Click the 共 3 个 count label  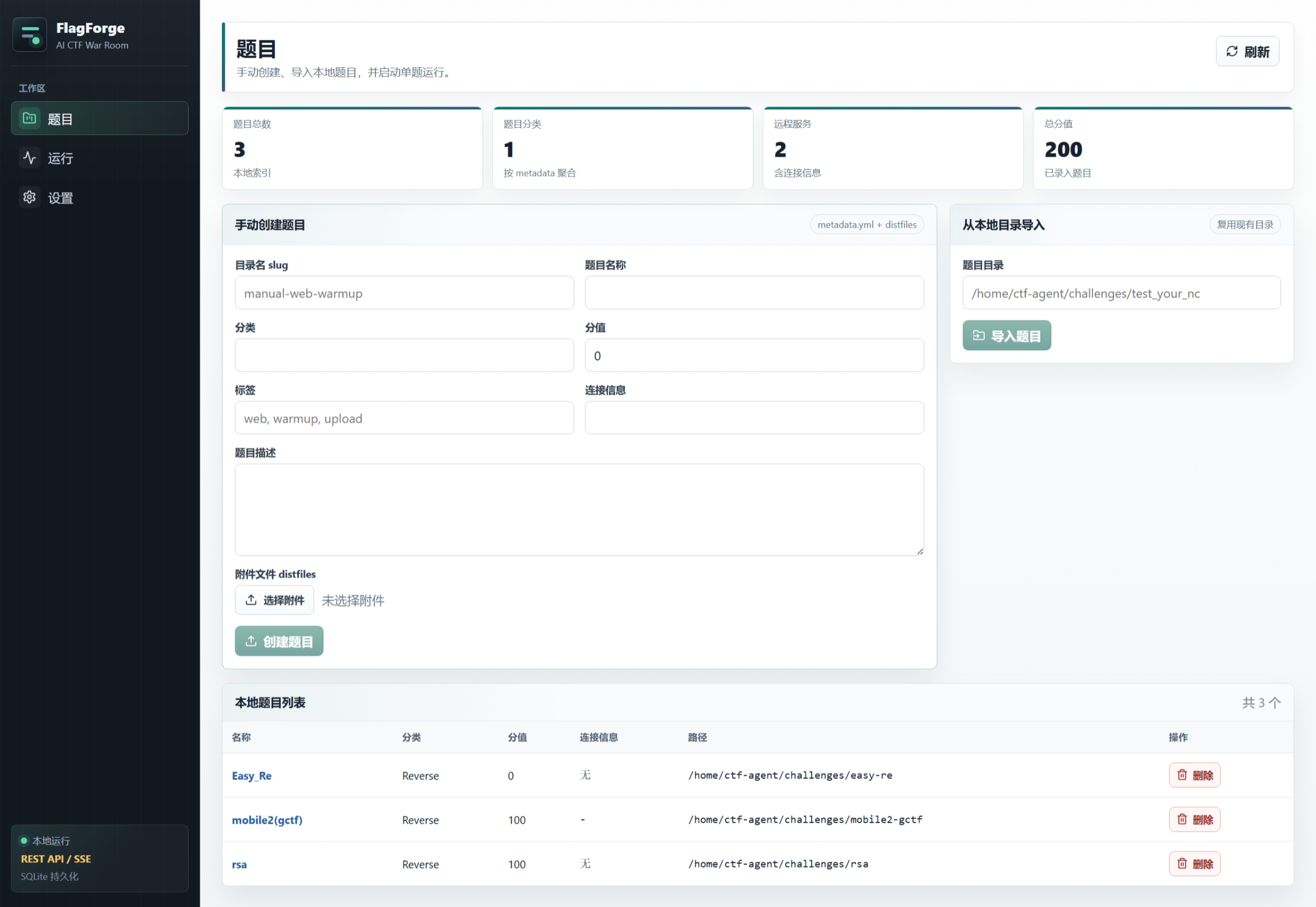[x=1262, y=702]
